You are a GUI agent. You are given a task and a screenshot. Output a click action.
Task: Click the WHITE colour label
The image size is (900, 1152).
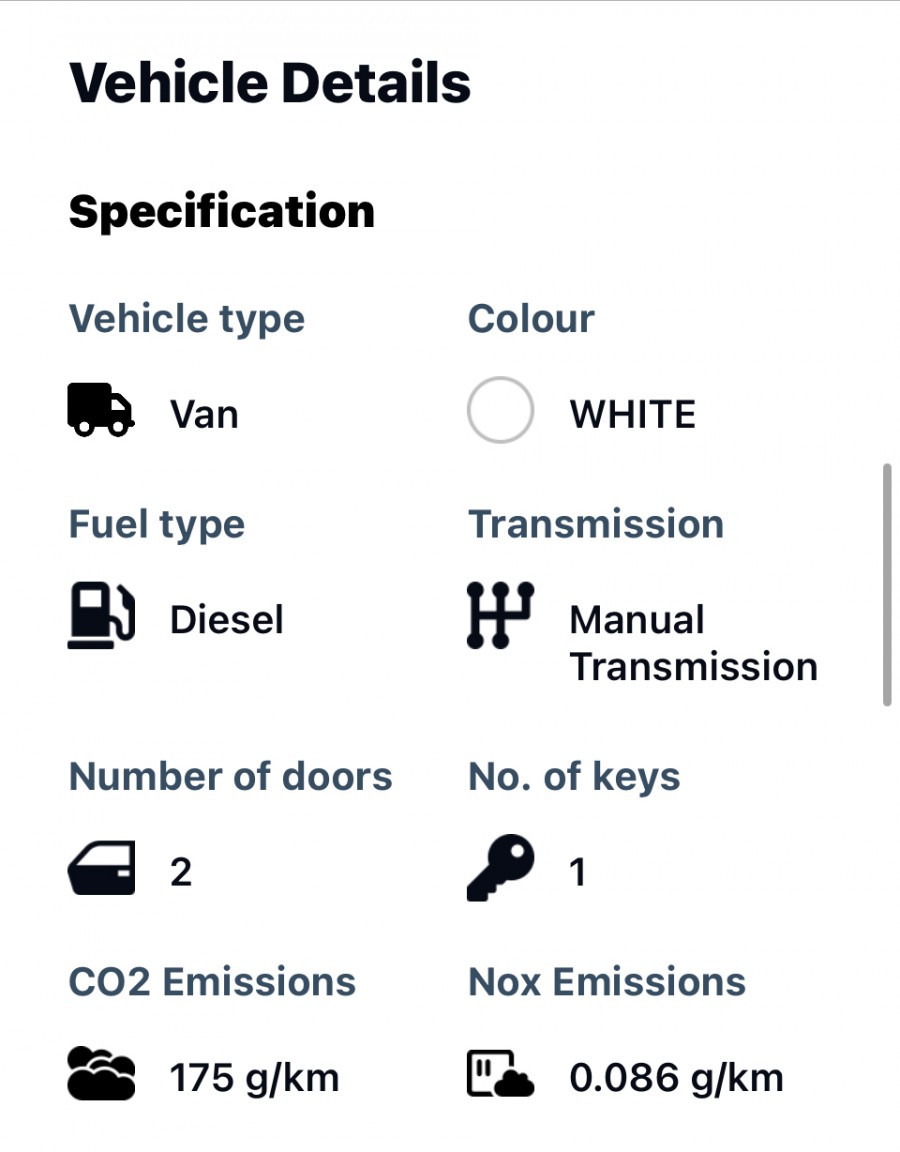pos(632,414)
